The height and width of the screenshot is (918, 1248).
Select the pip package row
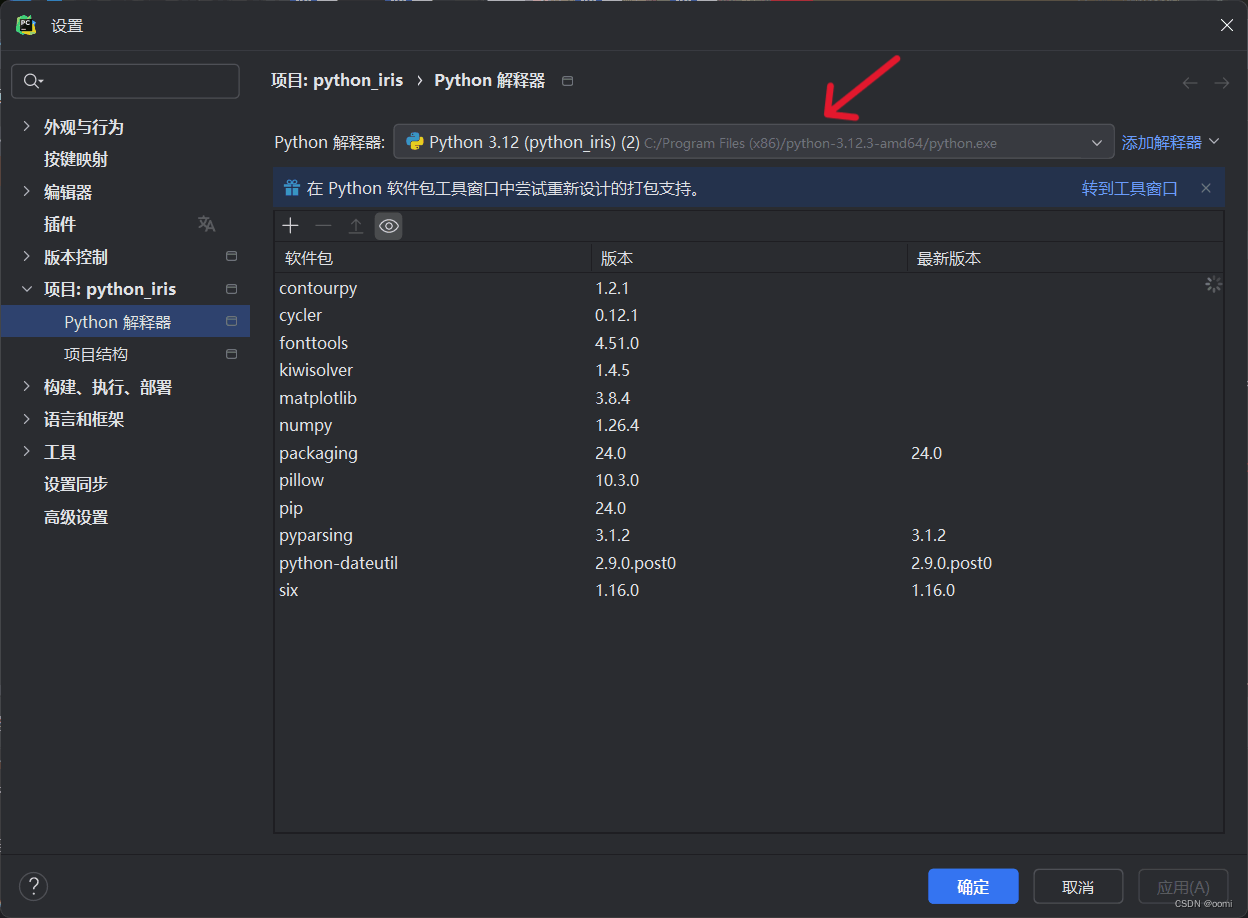click(749, 508)
